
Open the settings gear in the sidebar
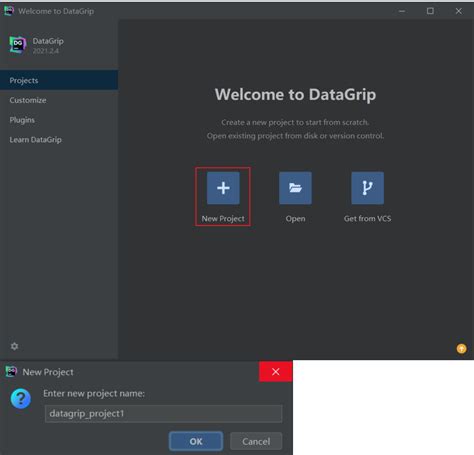pos(14,346)
